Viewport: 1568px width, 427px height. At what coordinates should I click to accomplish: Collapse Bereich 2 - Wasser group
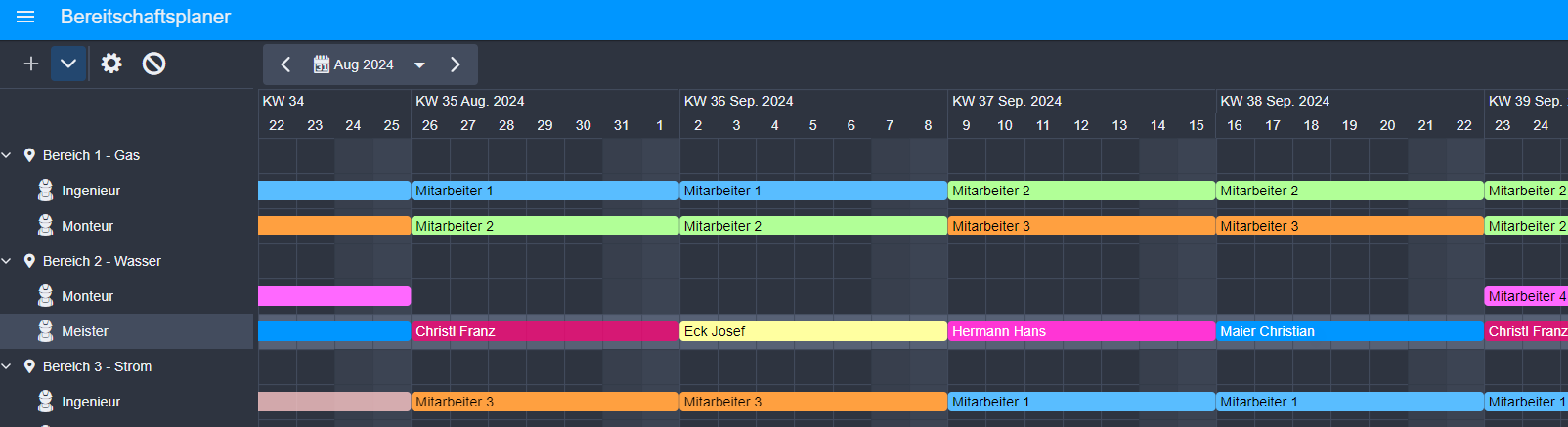[x=7, y=261]
